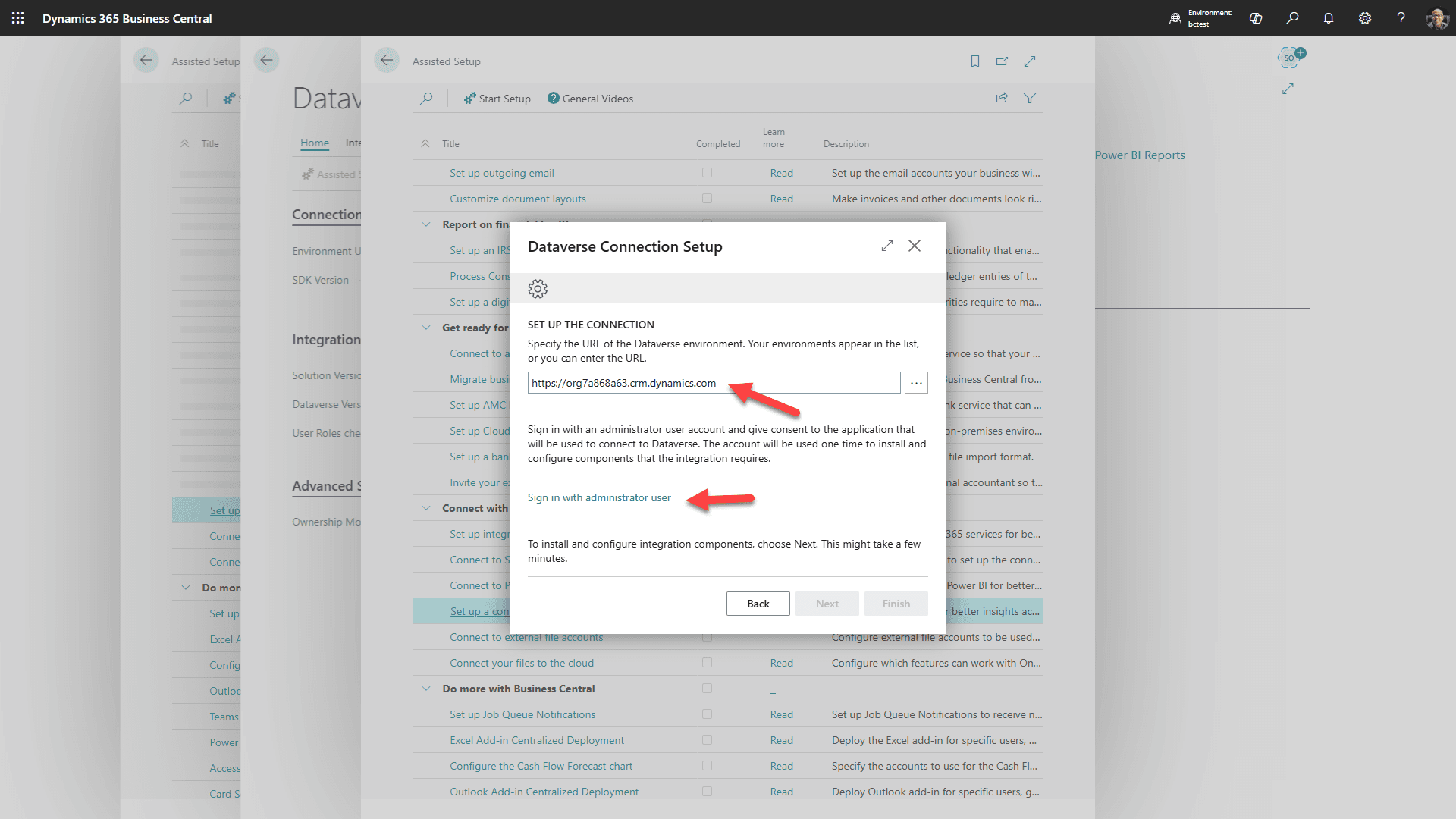Viewport: 1456px width, 819px height.
Task: Open Business Central settings gear
Action: pyautogui.click(x=1365, y=18)
